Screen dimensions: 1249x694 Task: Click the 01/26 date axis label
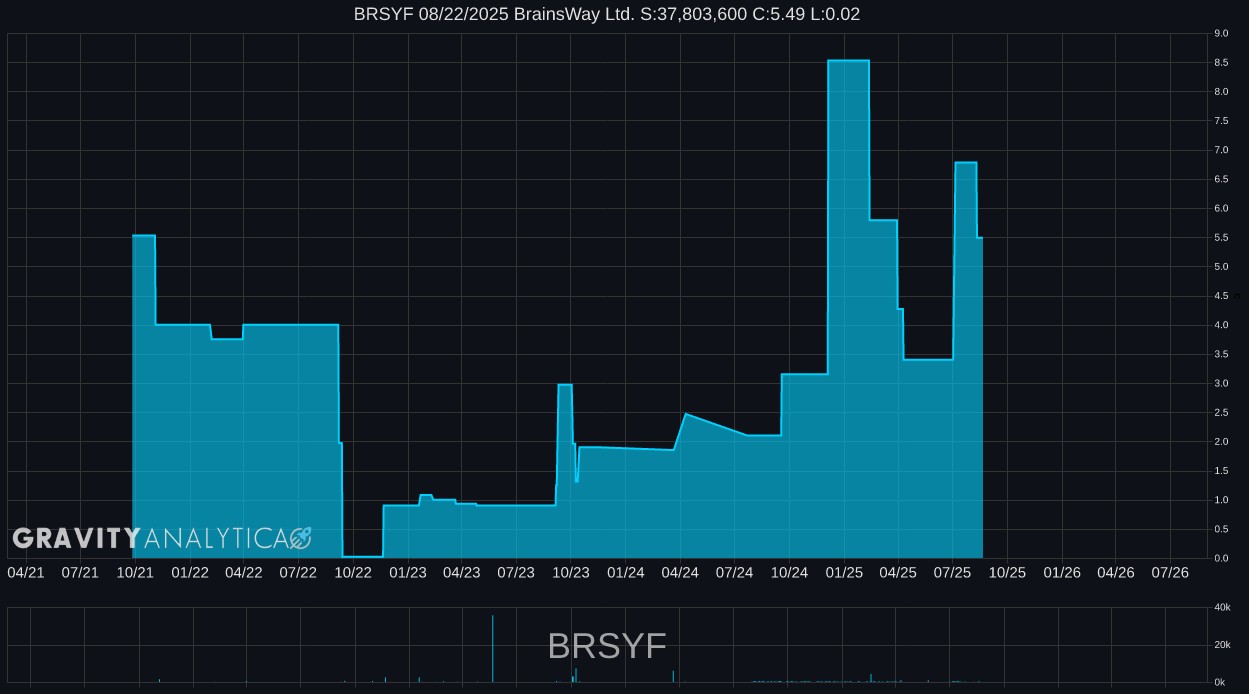pyautogui.click(x=1062, y=572)
